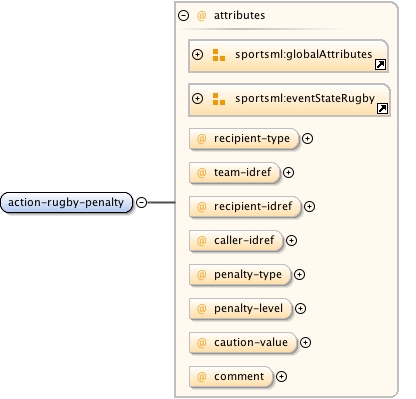Click the eventStateRugby attribute group icon
Viewport: 416px width, 399px height.
pos(219,99)
